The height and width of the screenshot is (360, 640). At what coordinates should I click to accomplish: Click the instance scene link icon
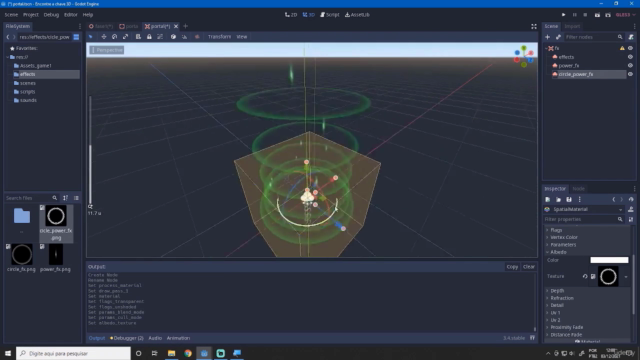coord(558,37)
